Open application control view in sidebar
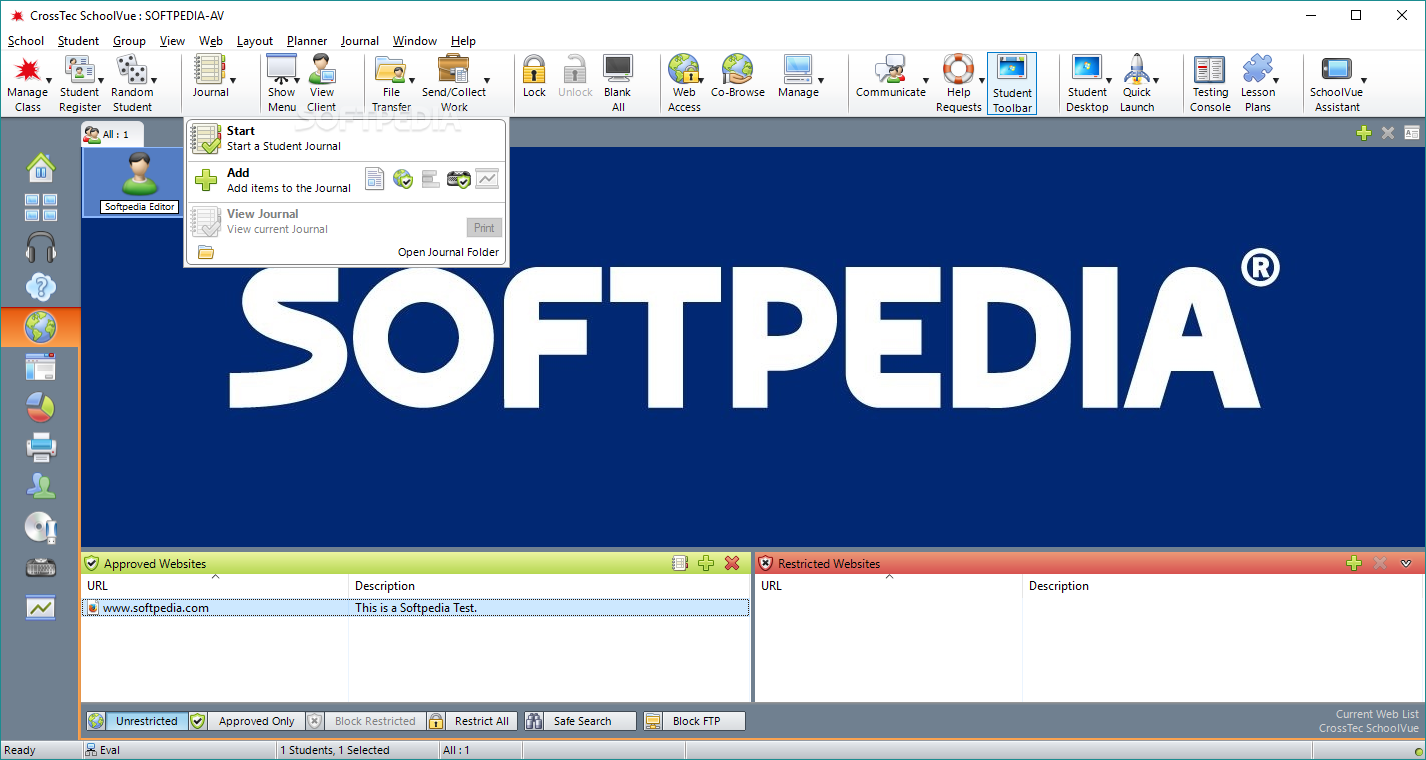1426x760 pixels. pos(41,367)
